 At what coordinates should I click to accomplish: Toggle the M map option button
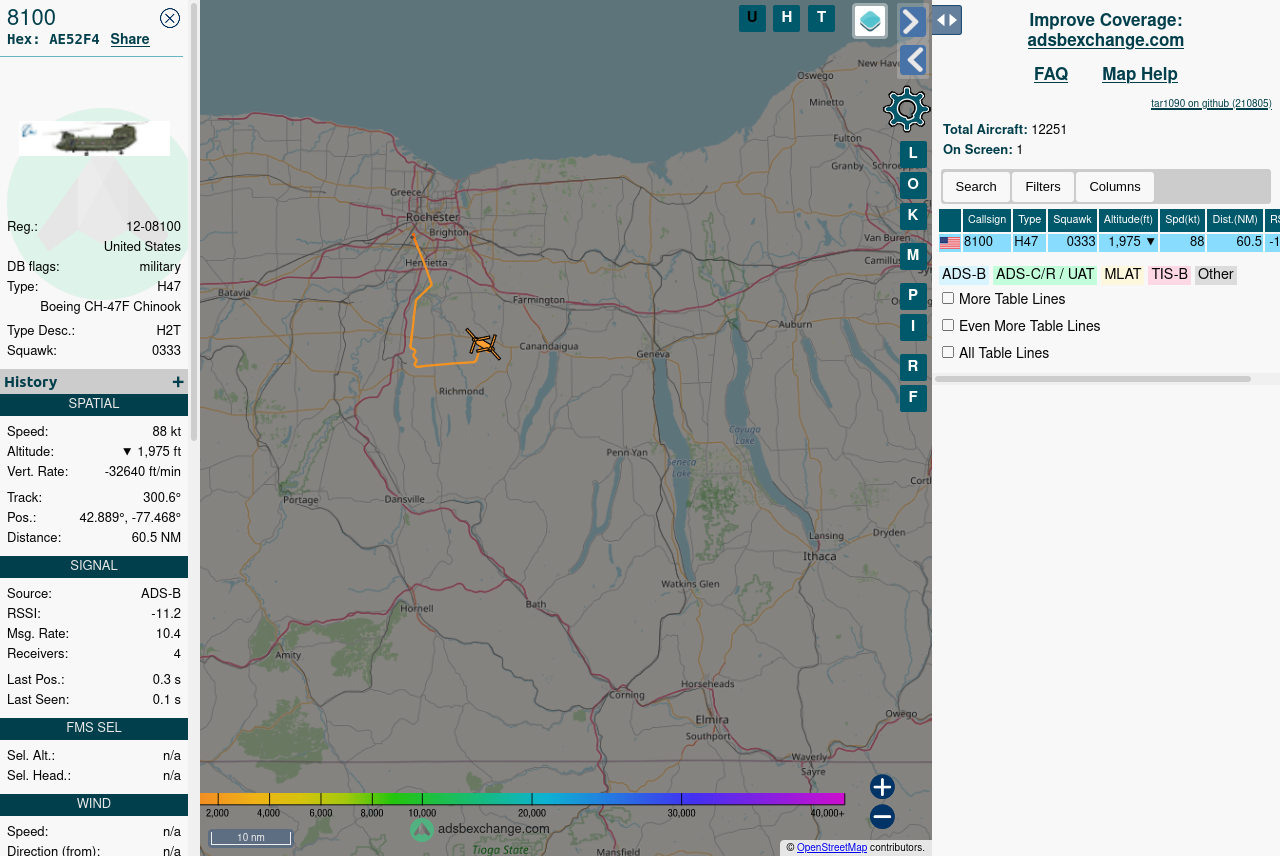(x=913, y=256)
